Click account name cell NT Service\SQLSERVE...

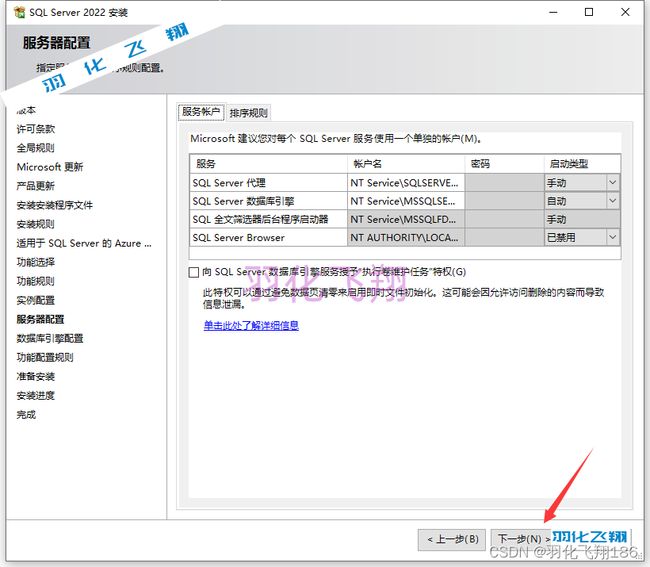pyautogui.click(x=405, y=183)
